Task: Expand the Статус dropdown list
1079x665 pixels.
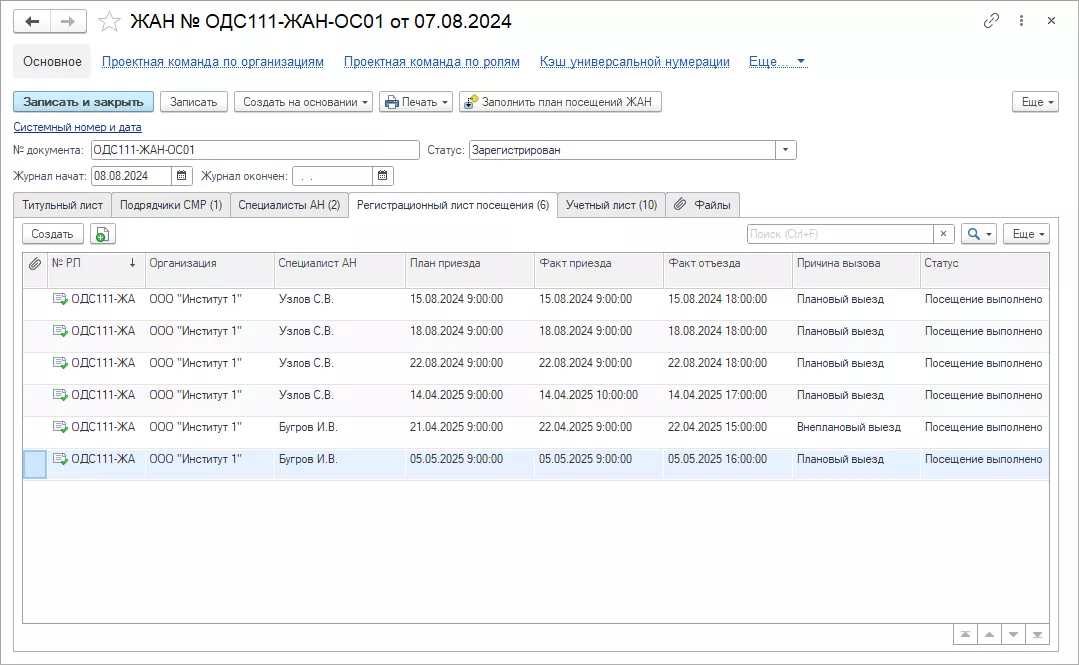Action: 786,150
